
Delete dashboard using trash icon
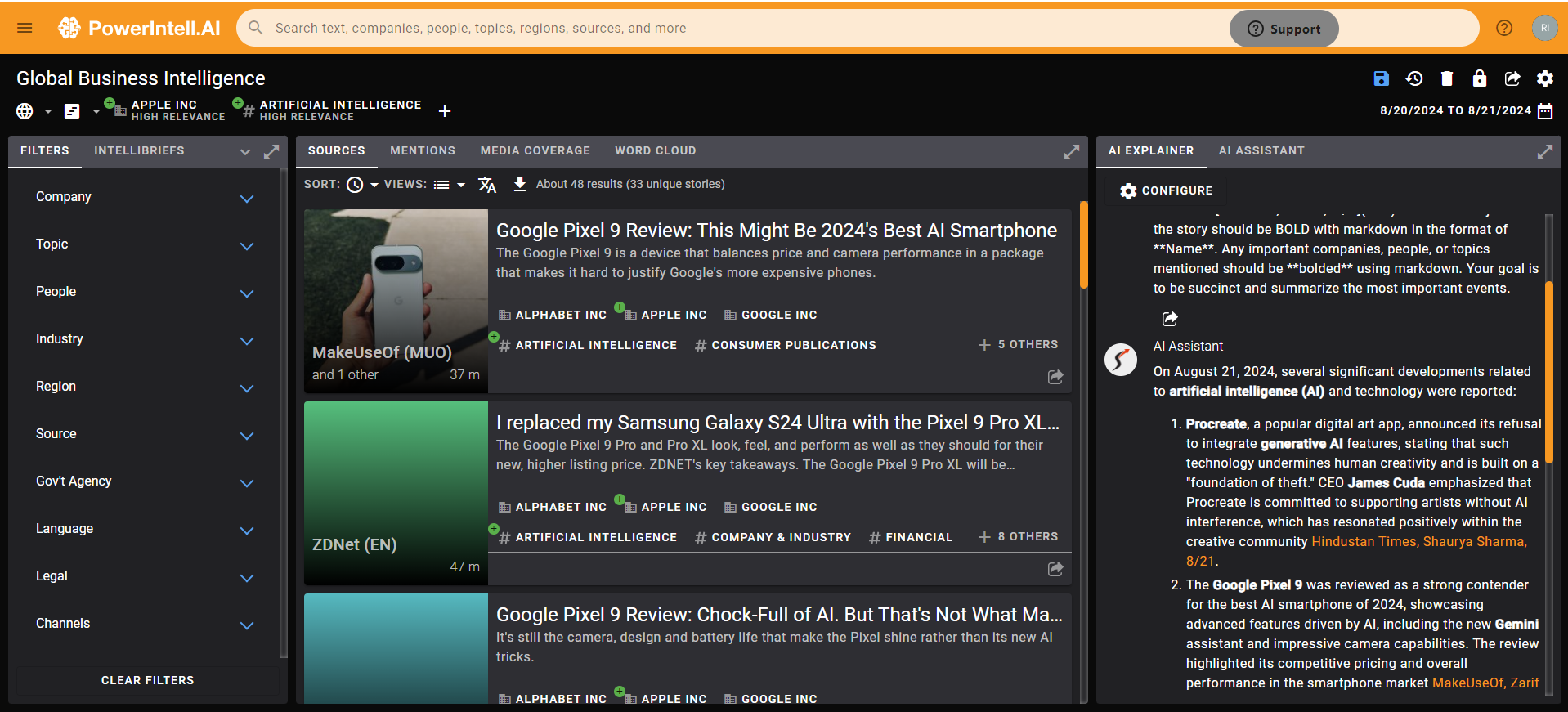(x=1447, y=78)
